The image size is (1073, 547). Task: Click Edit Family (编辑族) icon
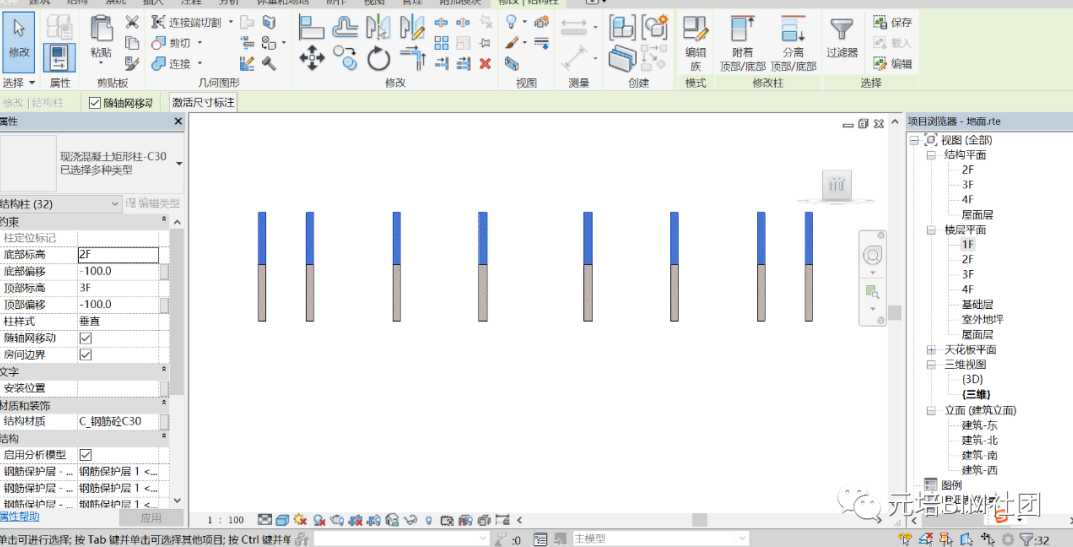pos(695,38)
